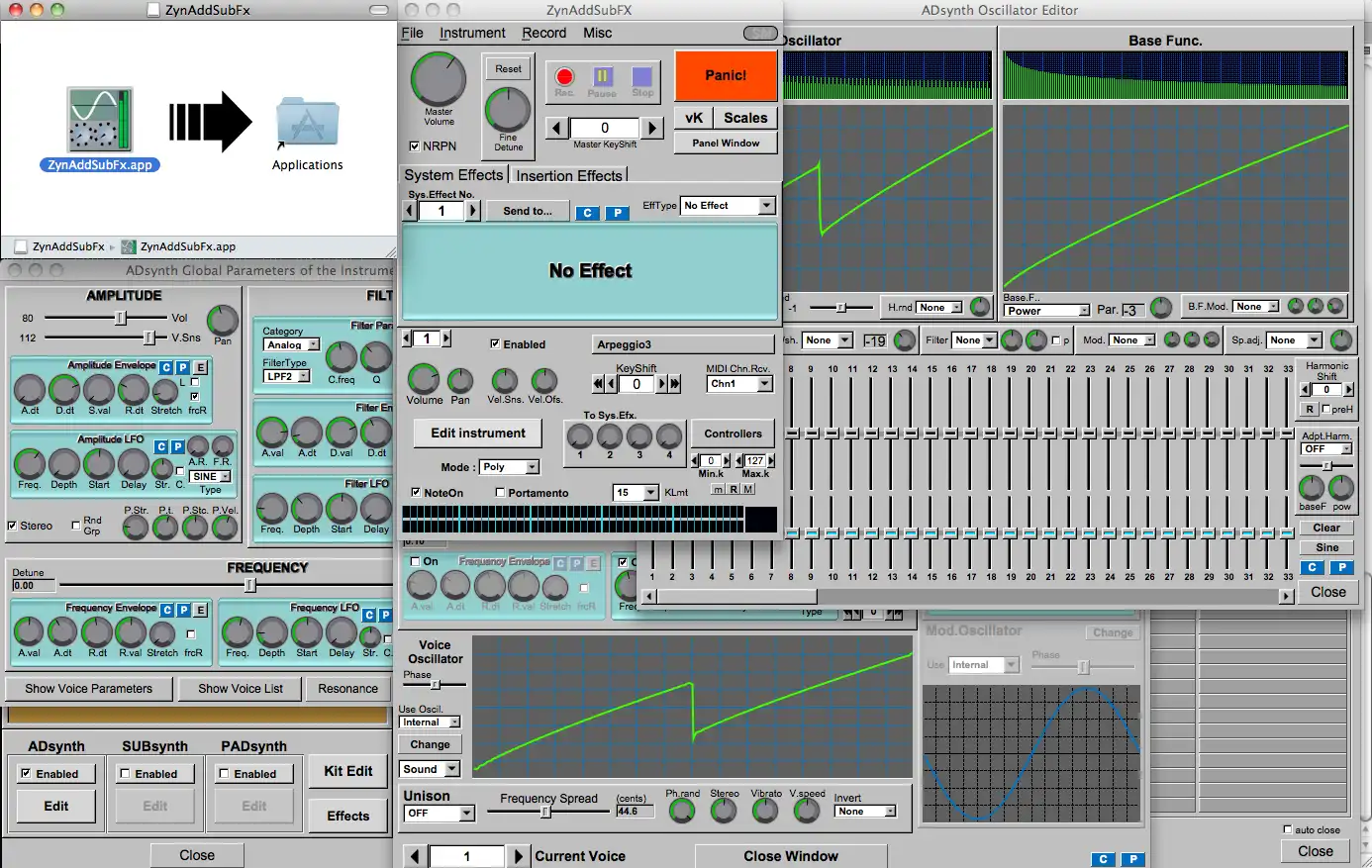The width and height of the screenshot is (1372, 868).
Task: Switch to the Insertion Effects tab
Action: pyautogui.click(x=568, y=176)
